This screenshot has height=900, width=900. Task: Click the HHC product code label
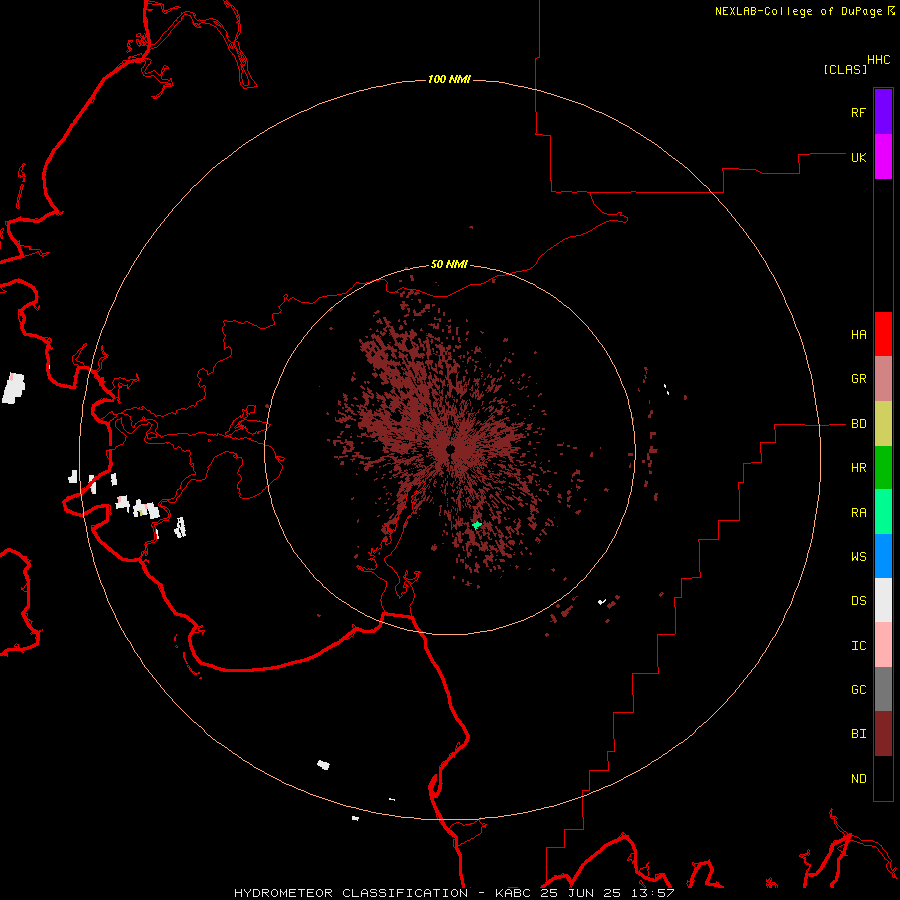point(878,60)
